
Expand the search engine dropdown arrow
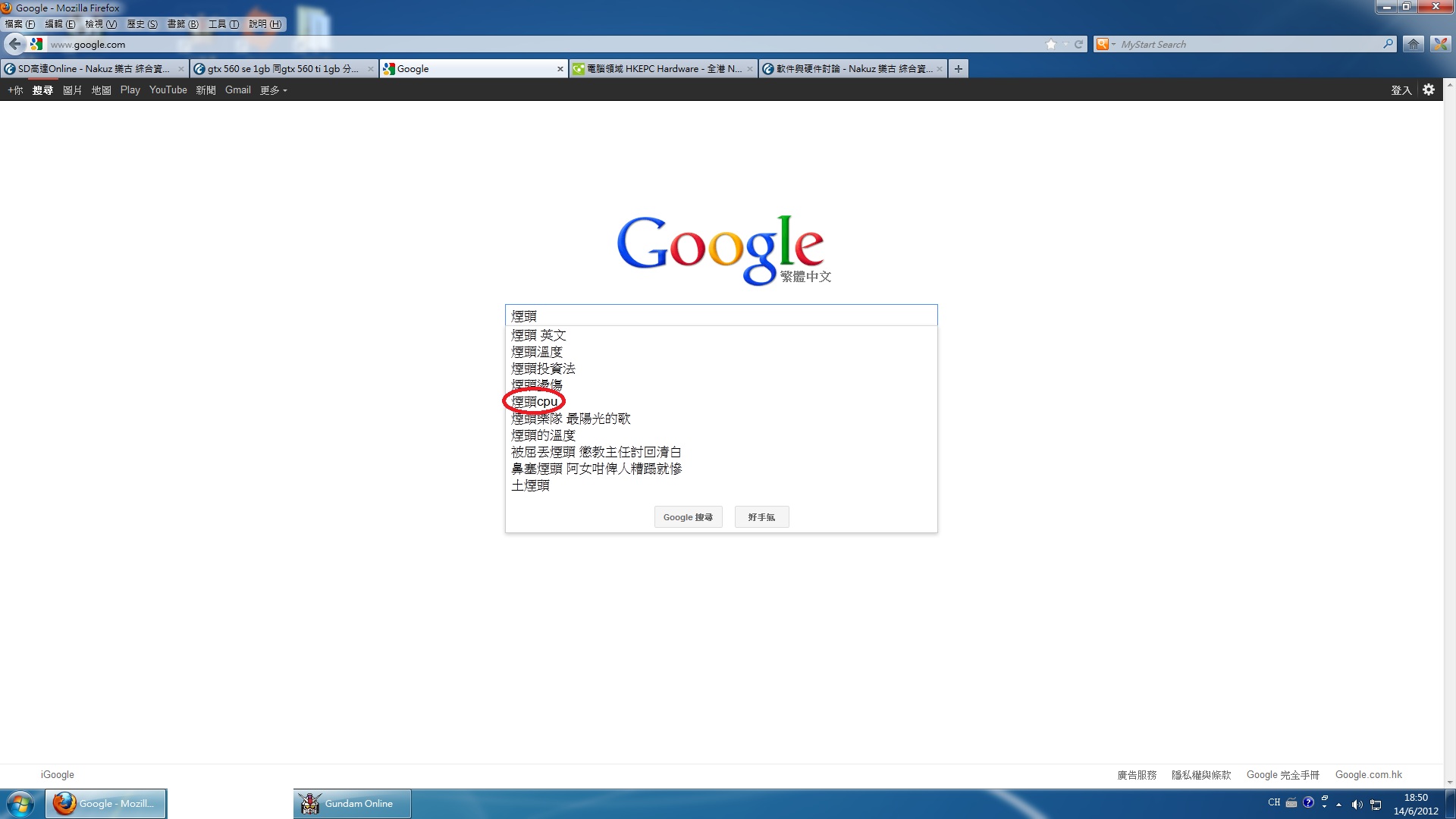click(x=1113, y=44)
